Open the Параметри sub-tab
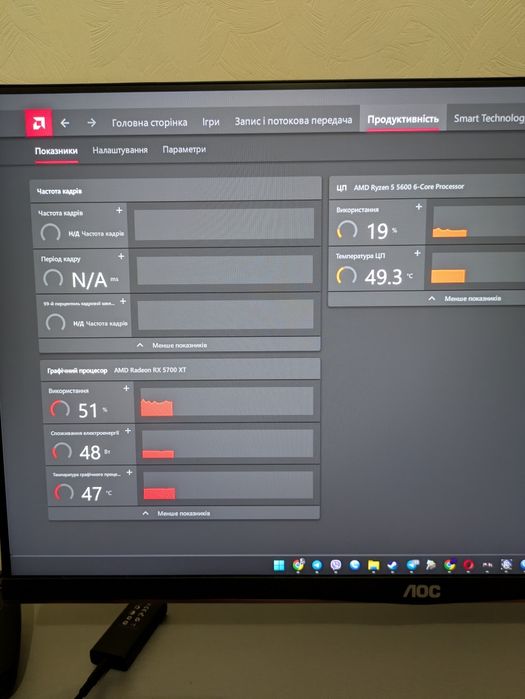 click(184, 149)
